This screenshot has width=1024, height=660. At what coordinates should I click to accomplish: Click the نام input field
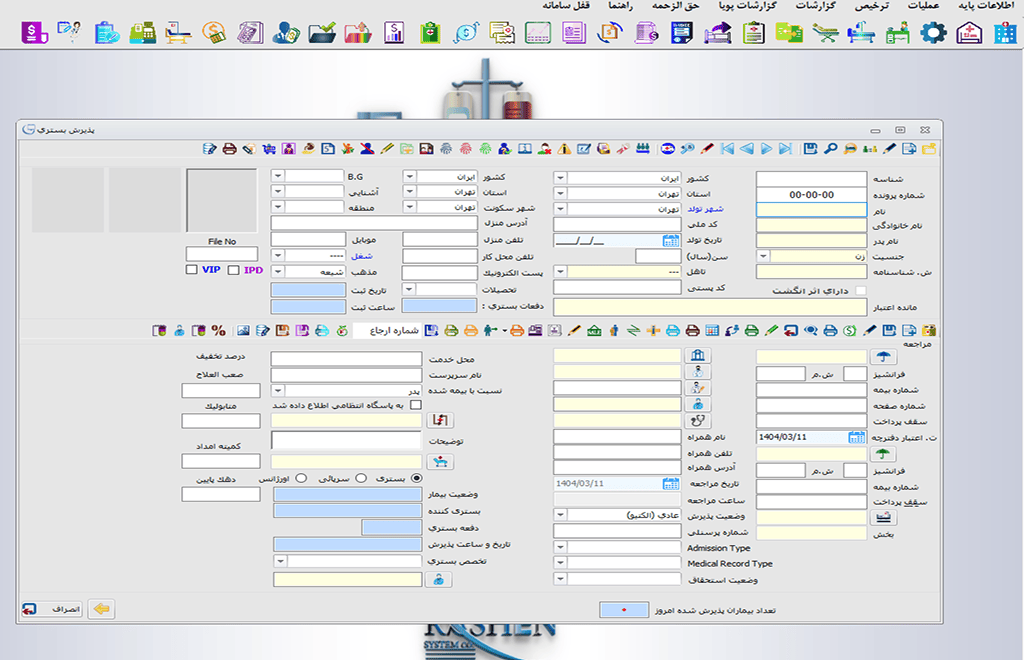(811, 210)
